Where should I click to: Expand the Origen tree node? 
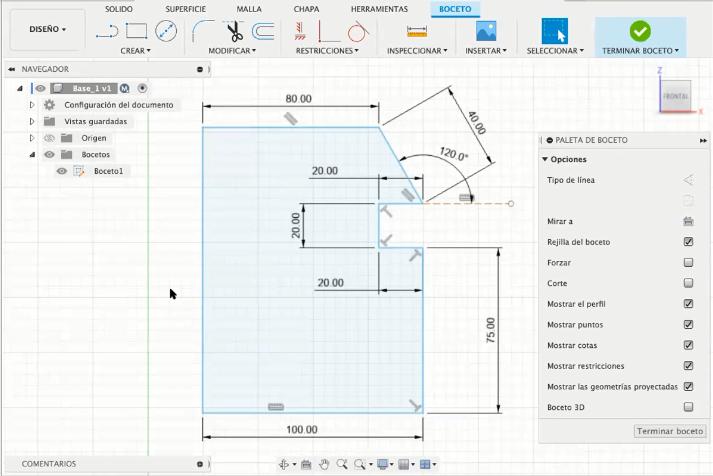click(31, 138)
